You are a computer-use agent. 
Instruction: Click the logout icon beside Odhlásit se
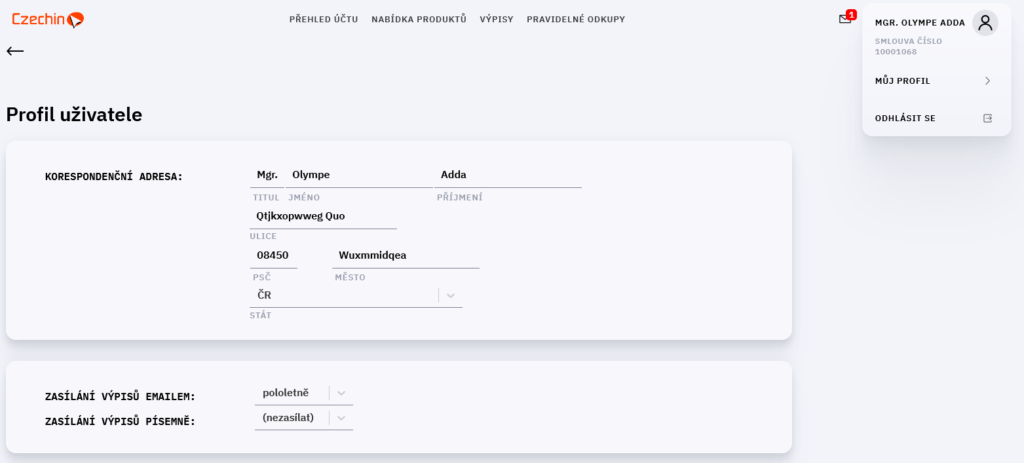point(987,118)
